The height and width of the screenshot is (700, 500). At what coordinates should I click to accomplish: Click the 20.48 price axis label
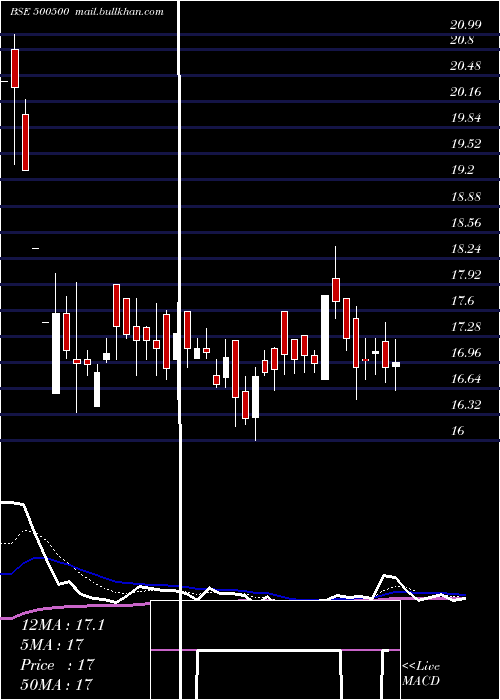[466, 66]
